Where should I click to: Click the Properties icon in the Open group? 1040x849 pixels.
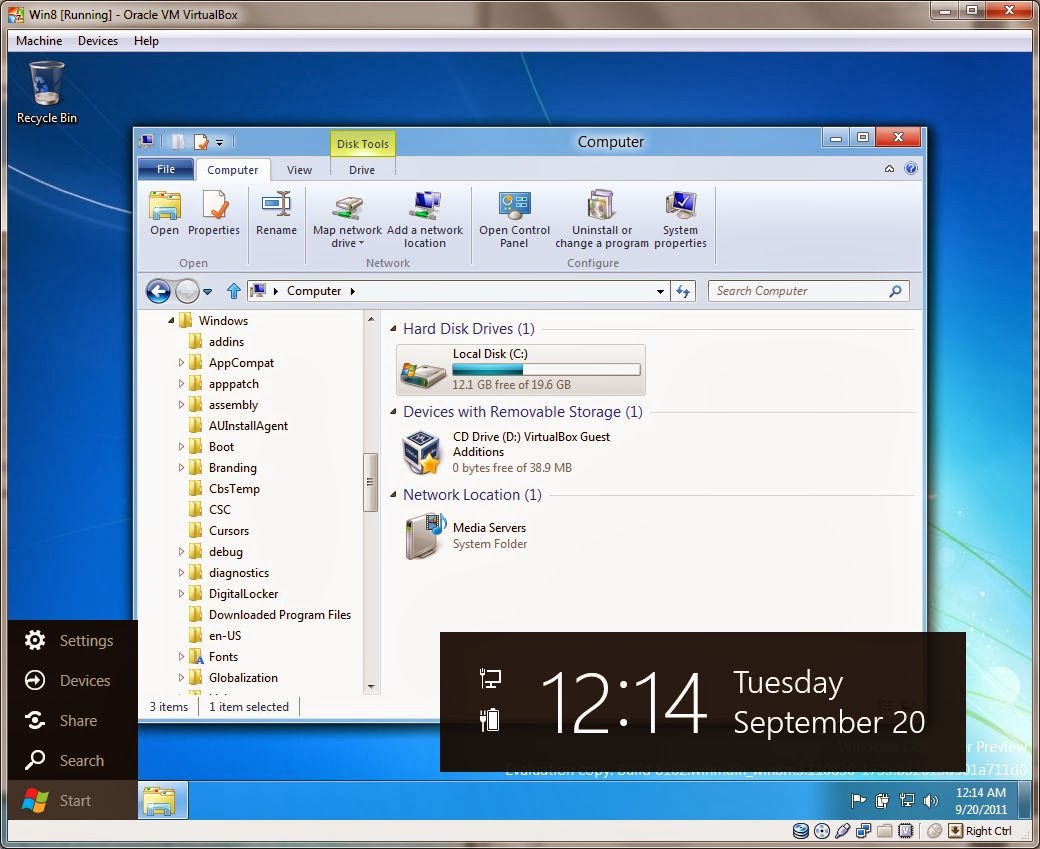point(213,212)
